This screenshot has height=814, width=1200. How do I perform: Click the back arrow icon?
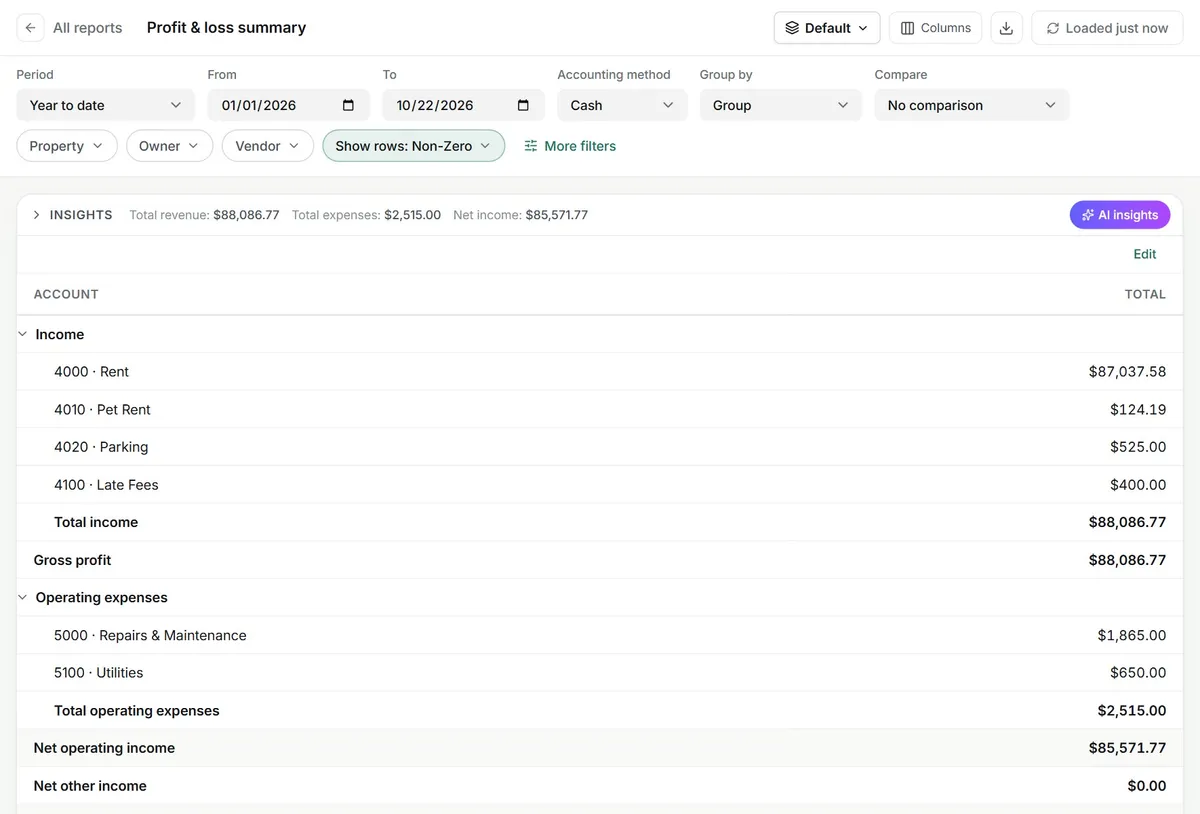tap(30, 28)
